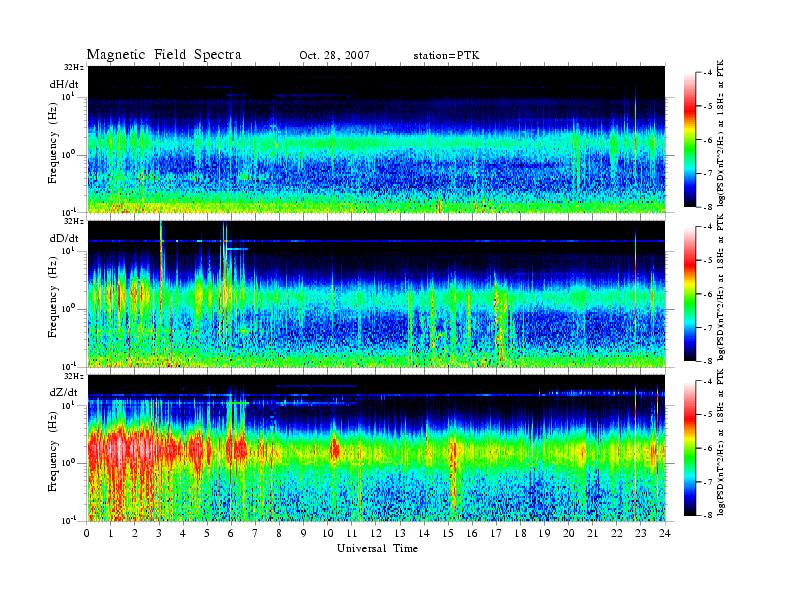Click hour '1' on the time axis
The width and height of the screenshot is (792, 612).
tap(111, 533)
